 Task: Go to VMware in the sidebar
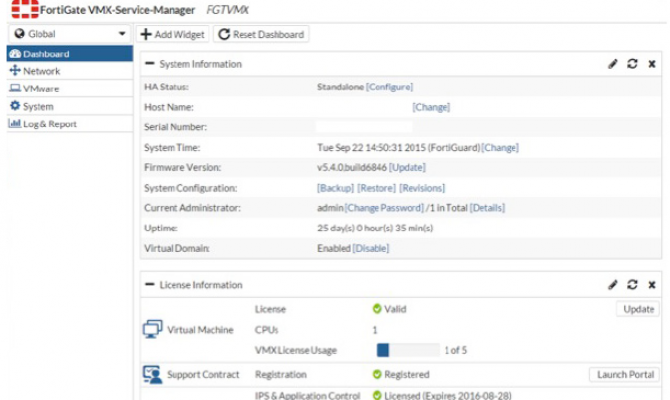(x=41, y=88)
